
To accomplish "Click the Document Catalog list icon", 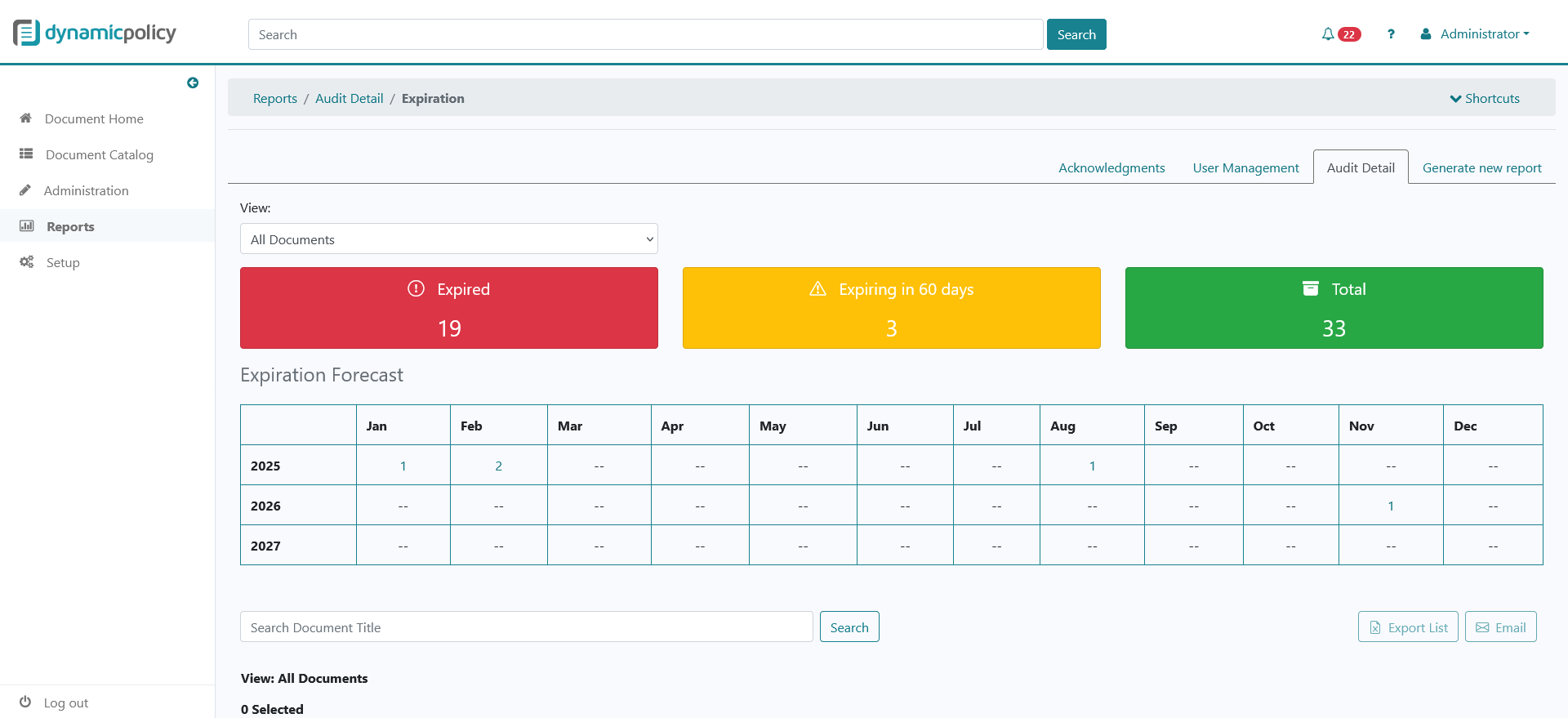I will (26, 154).
